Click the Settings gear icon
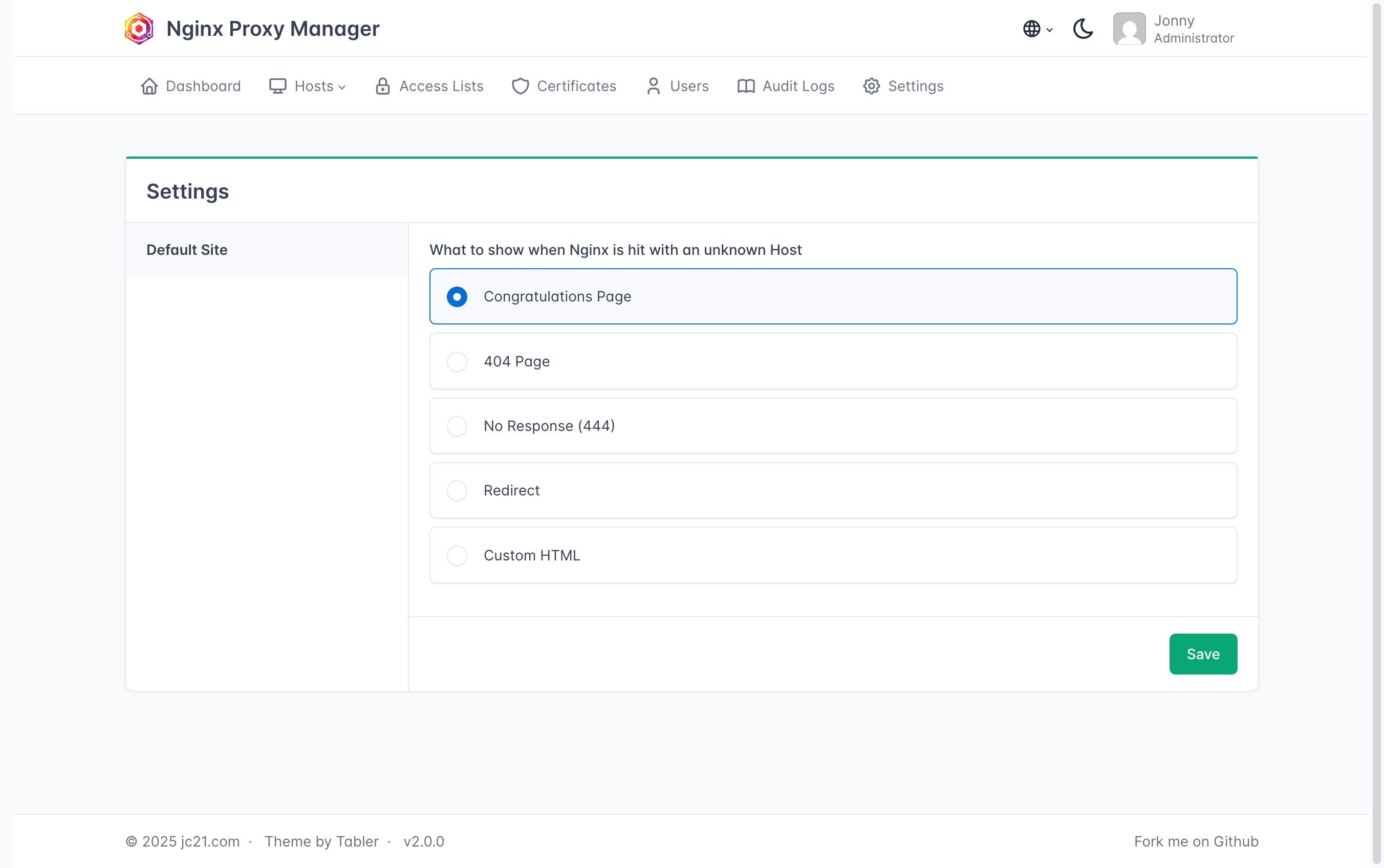The image size is (1384, 868). click(871, 86)
